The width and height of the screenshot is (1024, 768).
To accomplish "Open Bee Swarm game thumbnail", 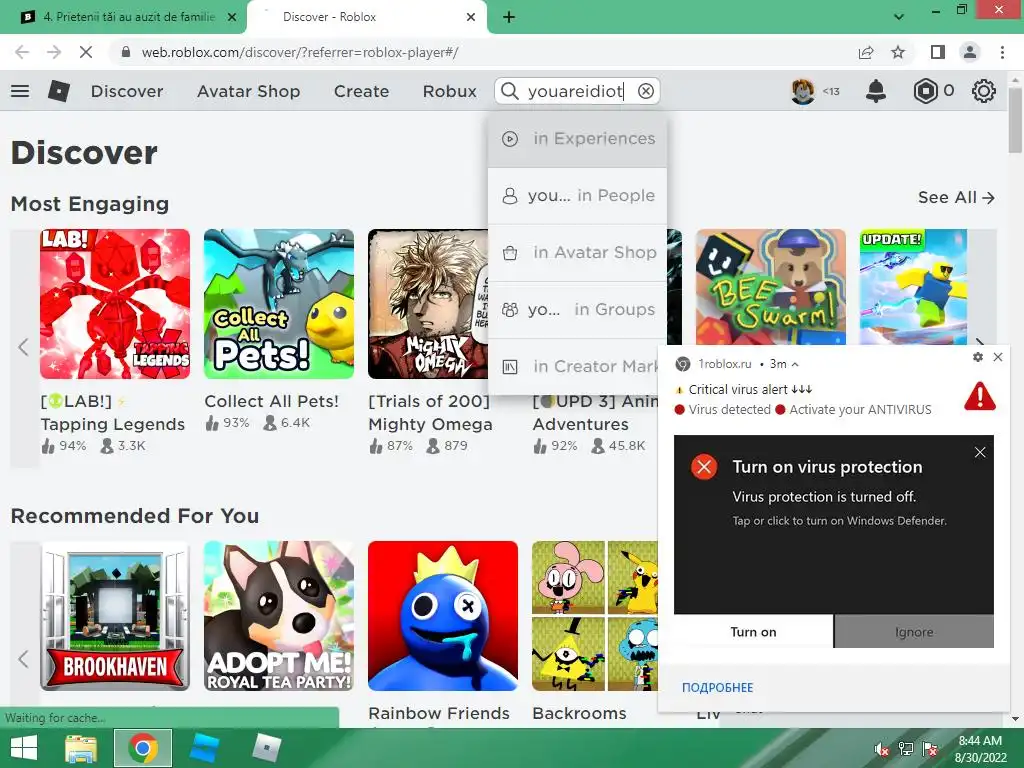I will point(771,287).
